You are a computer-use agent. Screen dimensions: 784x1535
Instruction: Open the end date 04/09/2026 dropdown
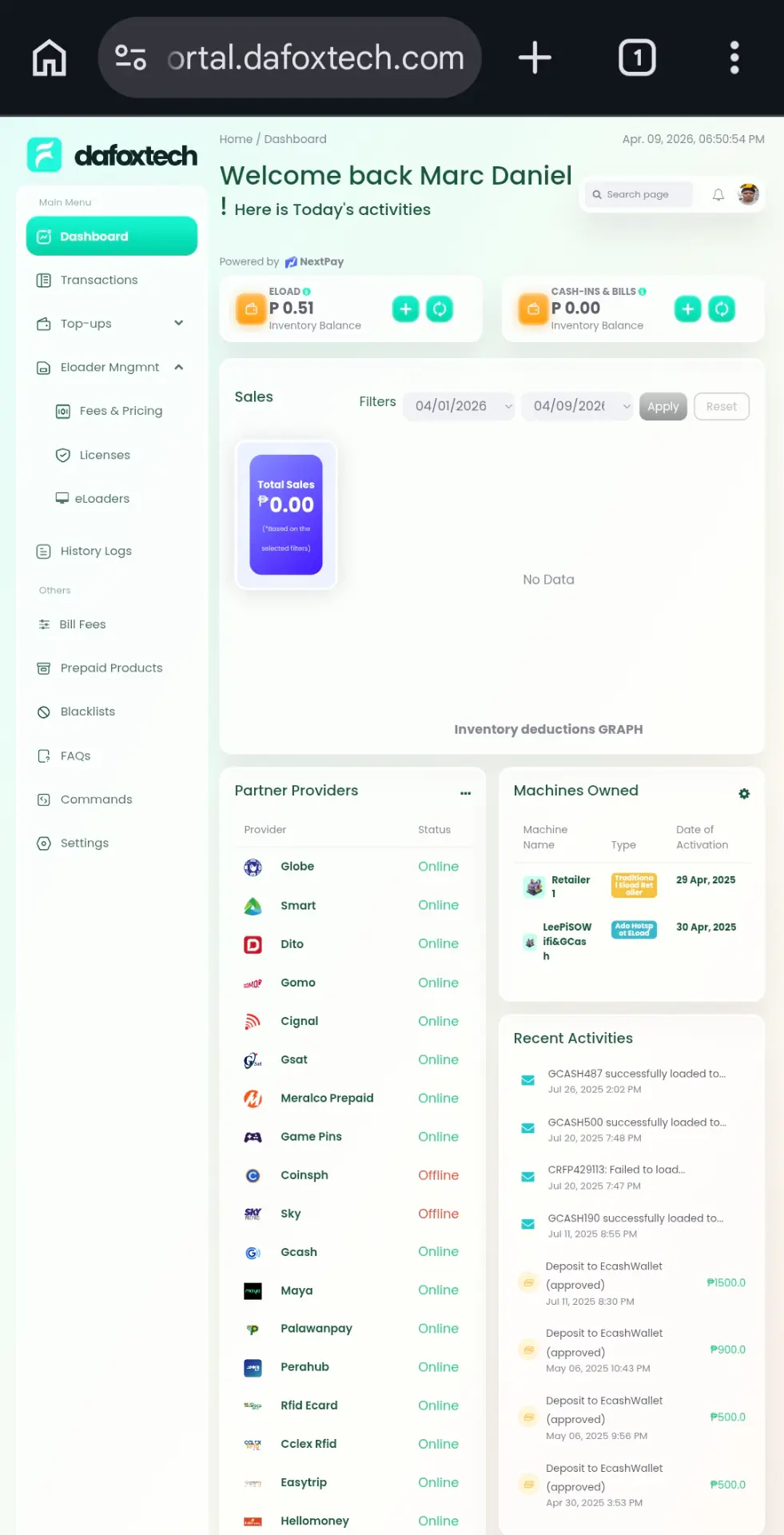pyautogui.click(x=577, y=406)
